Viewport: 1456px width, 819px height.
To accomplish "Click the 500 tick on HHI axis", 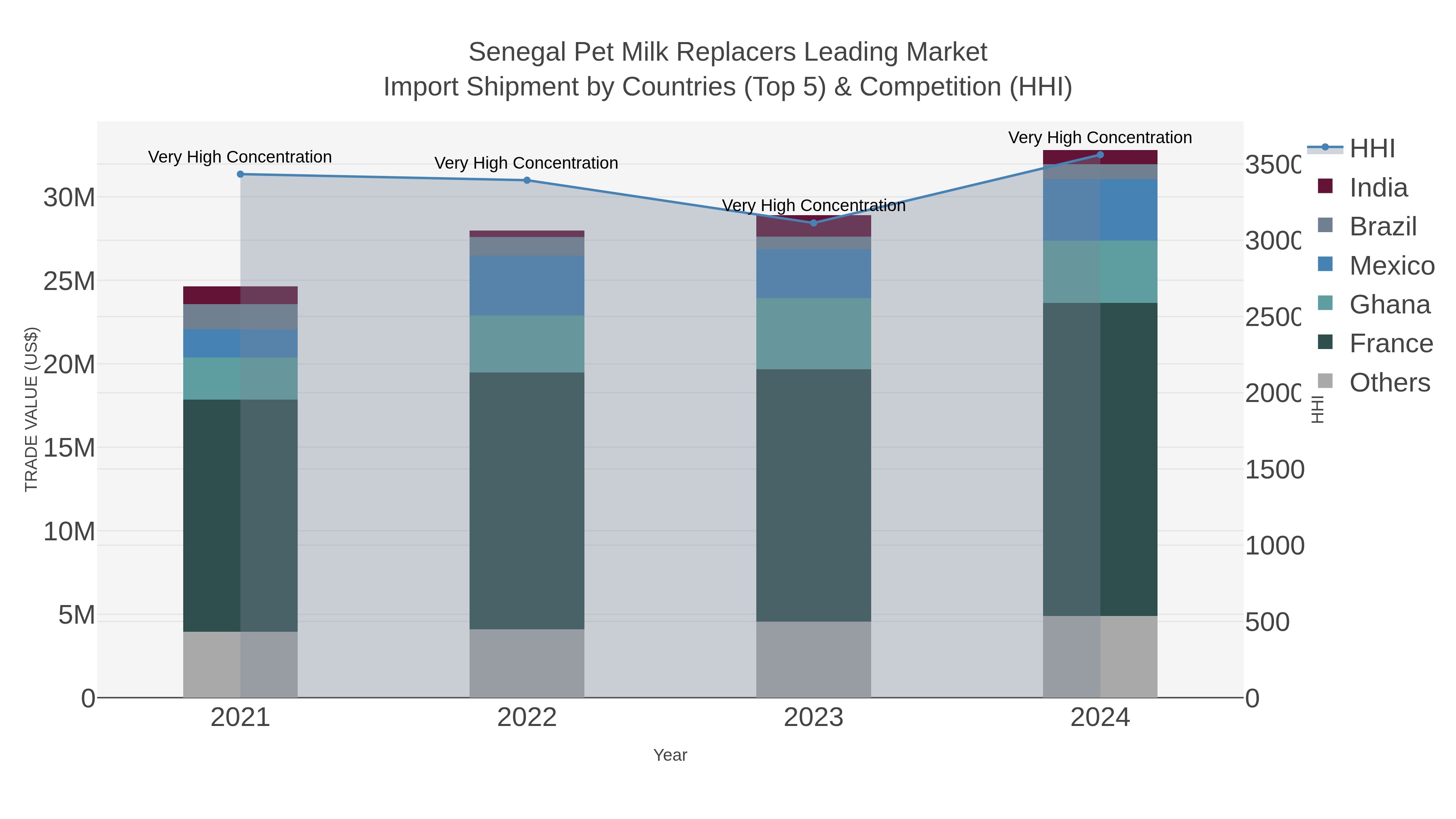I will pos(1268,622).
